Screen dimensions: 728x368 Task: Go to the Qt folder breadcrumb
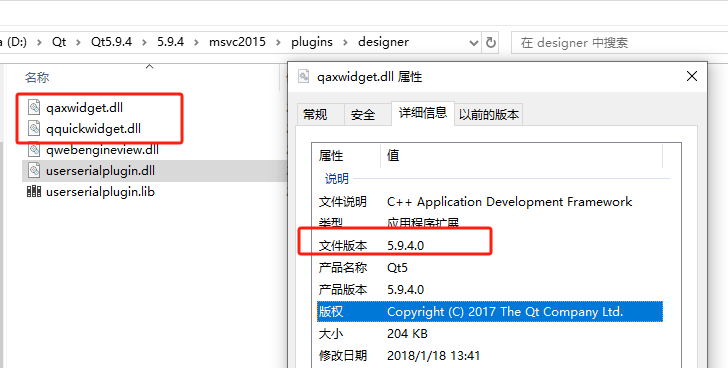(59, 42)
